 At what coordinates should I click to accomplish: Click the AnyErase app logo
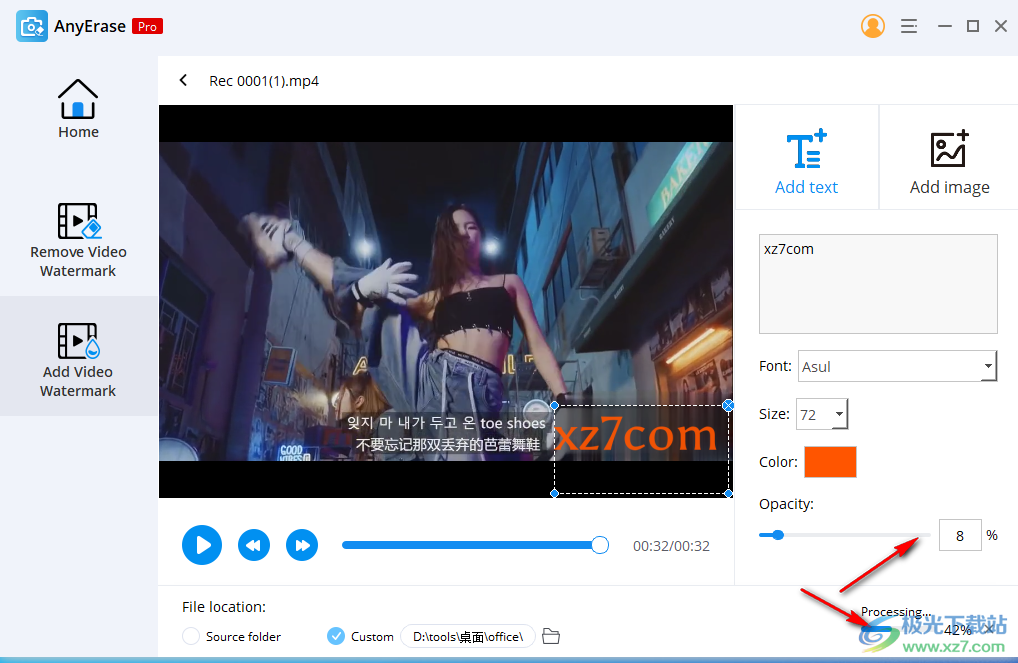point(32,27)
